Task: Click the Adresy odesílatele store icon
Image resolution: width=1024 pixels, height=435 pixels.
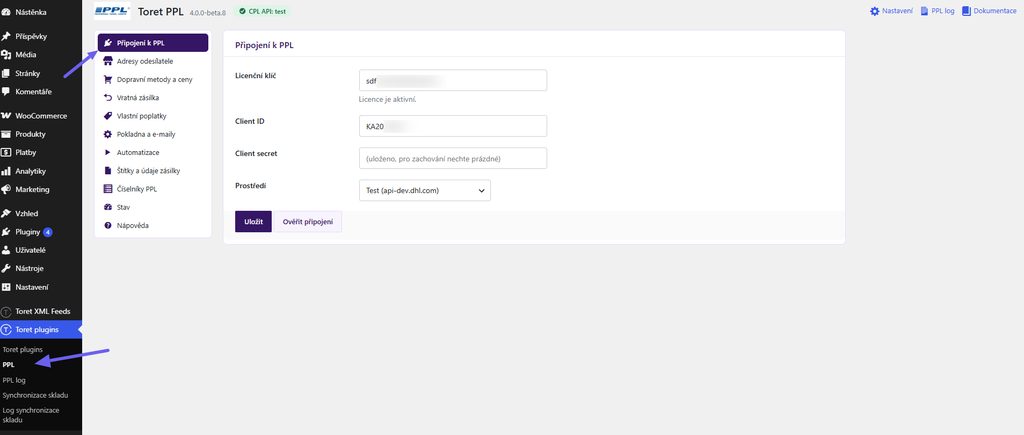Action: 108,61
